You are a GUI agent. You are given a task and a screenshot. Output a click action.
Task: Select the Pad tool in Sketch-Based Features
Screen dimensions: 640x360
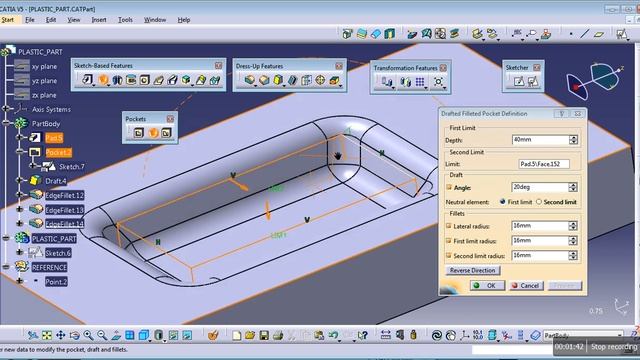tap(87, 80)
